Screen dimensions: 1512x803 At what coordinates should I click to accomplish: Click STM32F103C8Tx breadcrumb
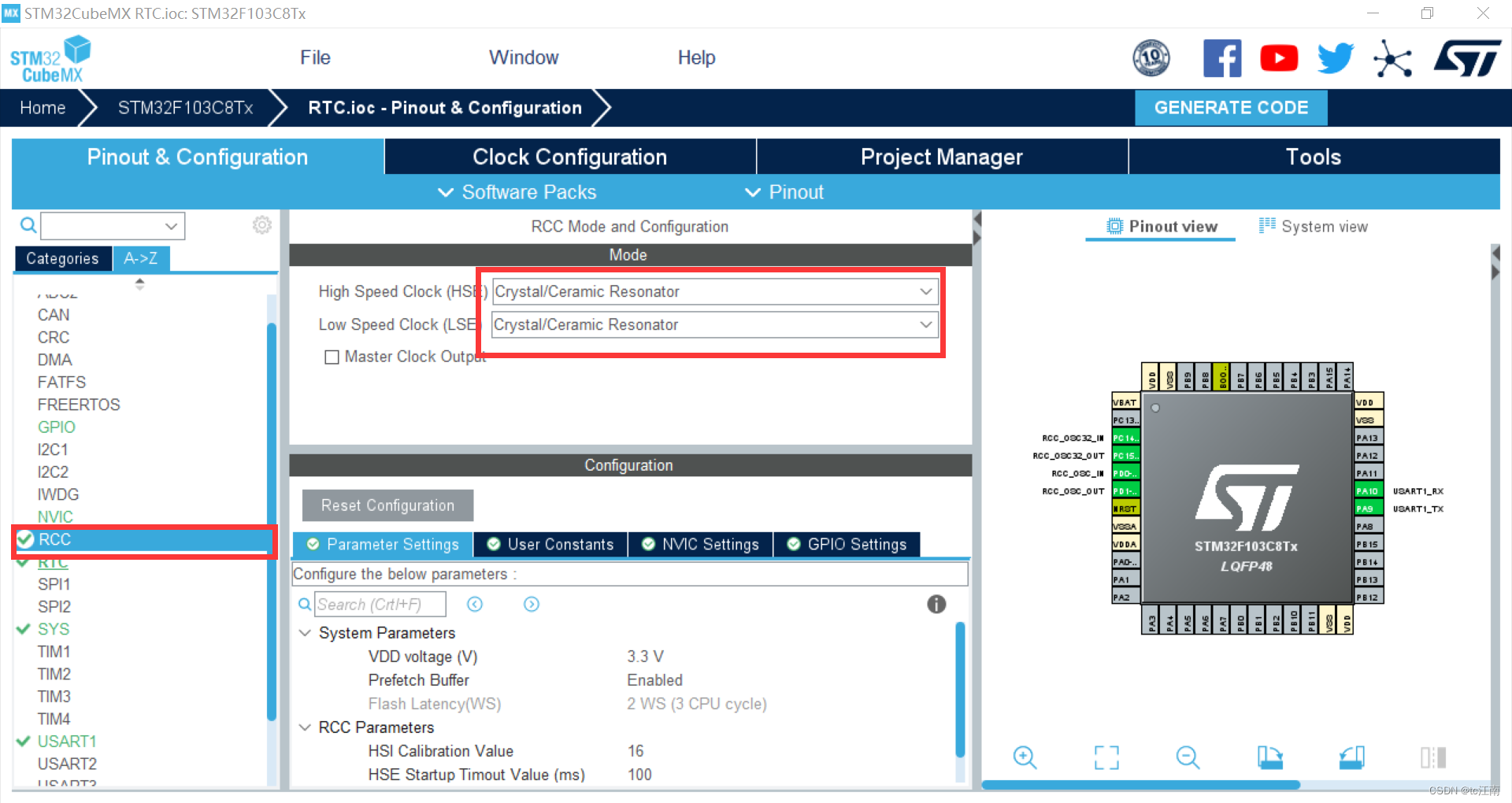(185, 108)
